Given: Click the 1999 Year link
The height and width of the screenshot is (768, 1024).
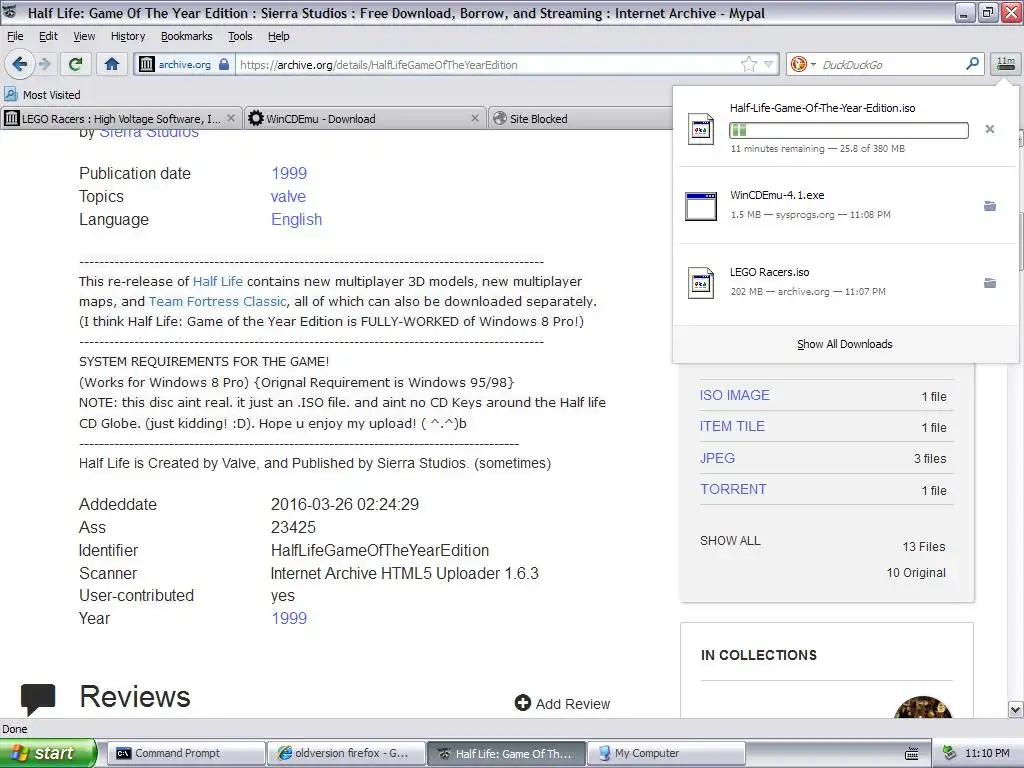Looking at the screenshot, I should tap(289, 618).
